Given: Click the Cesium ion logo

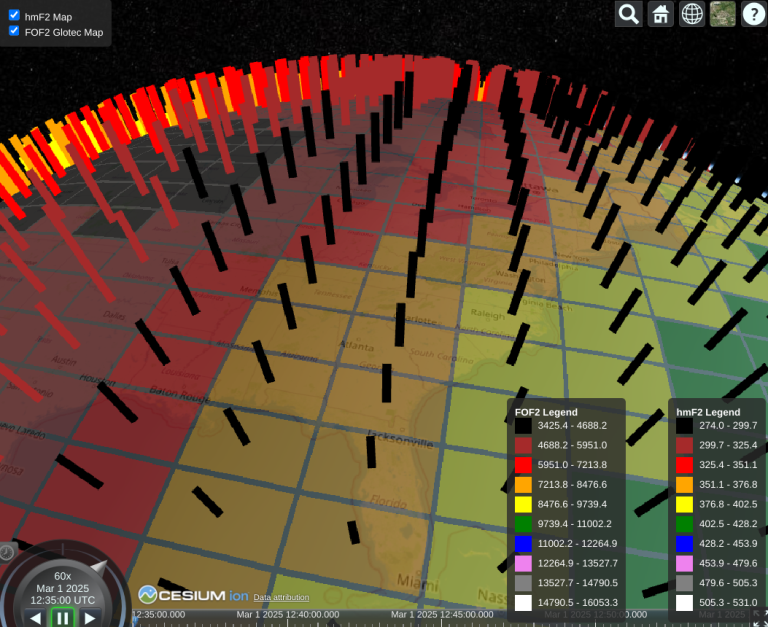Looking at the screenshot, I should [x=193, y=595].
